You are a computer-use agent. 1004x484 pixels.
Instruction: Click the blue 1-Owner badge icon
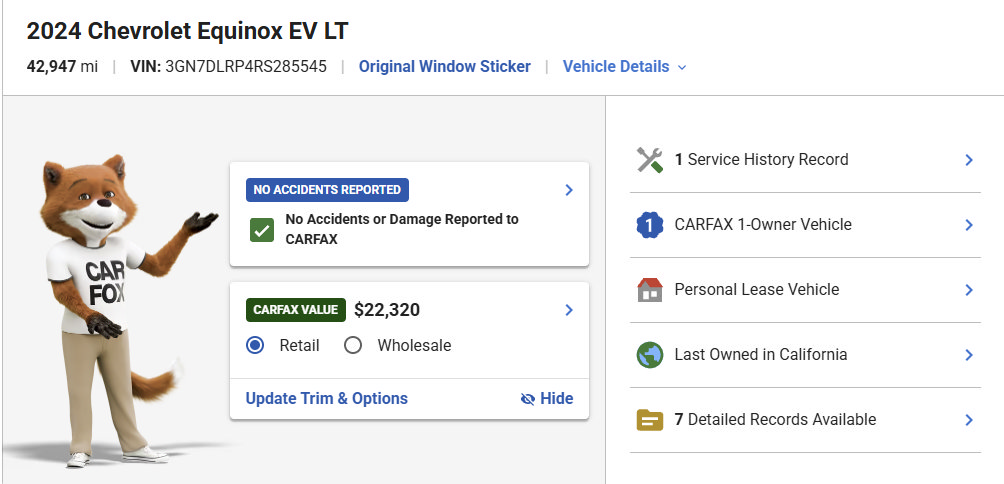pos(650,225)
